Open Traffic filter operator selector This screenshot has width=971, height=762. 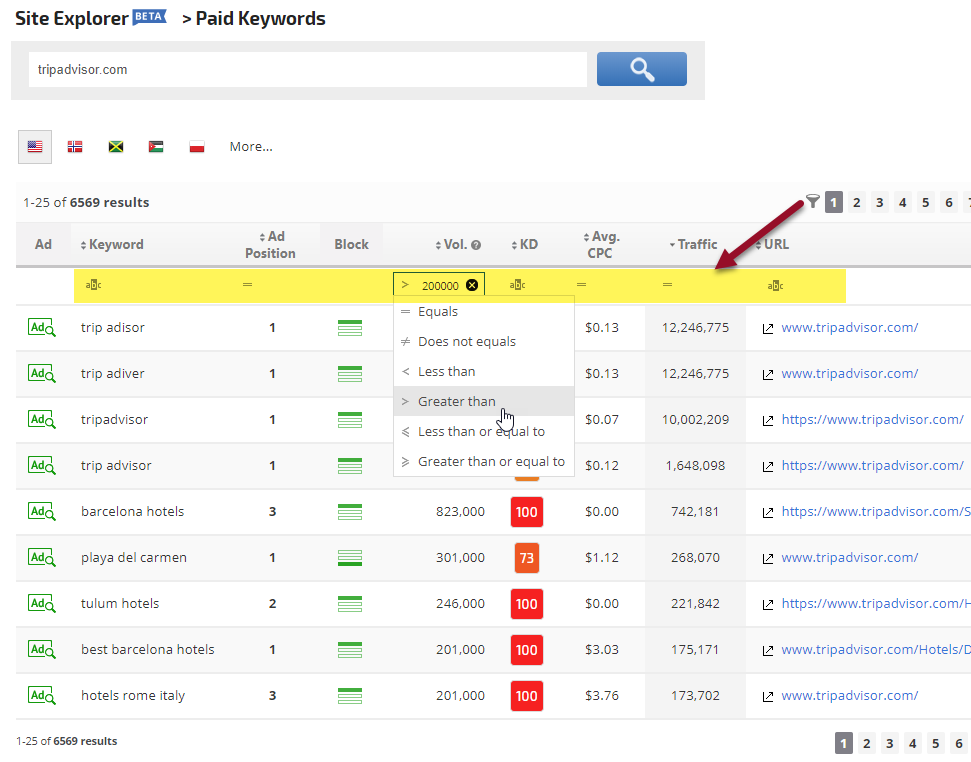point(667,285)
